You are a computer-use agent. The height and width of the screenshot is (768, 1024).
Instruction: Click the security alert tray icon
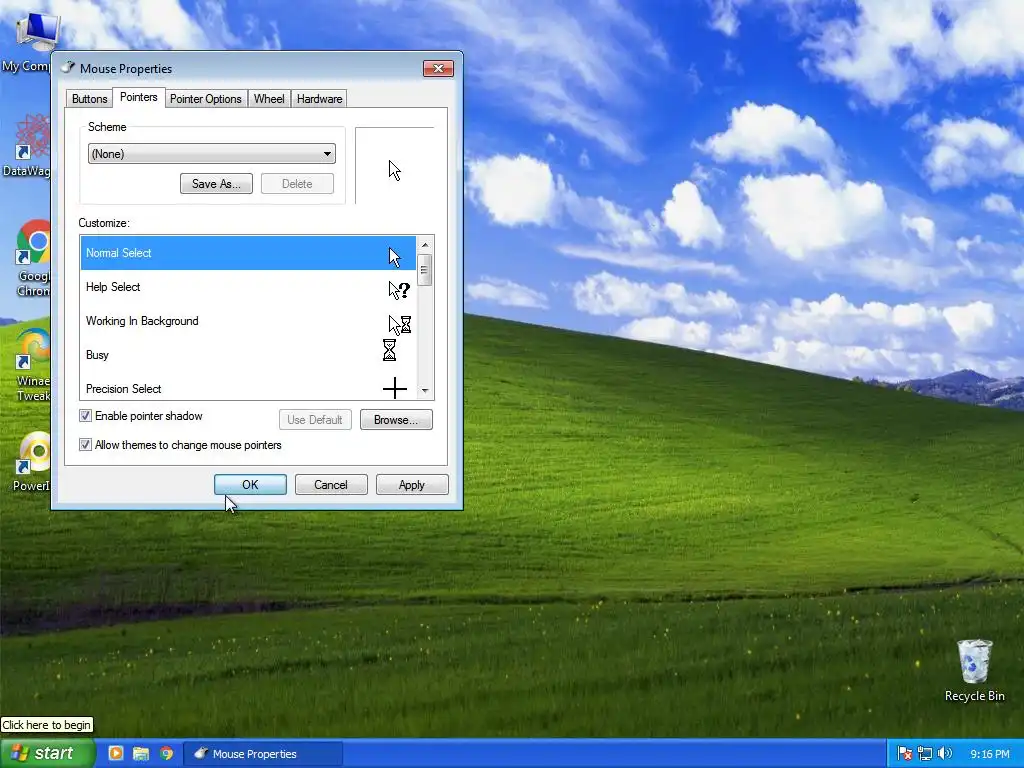coord(905,754)
